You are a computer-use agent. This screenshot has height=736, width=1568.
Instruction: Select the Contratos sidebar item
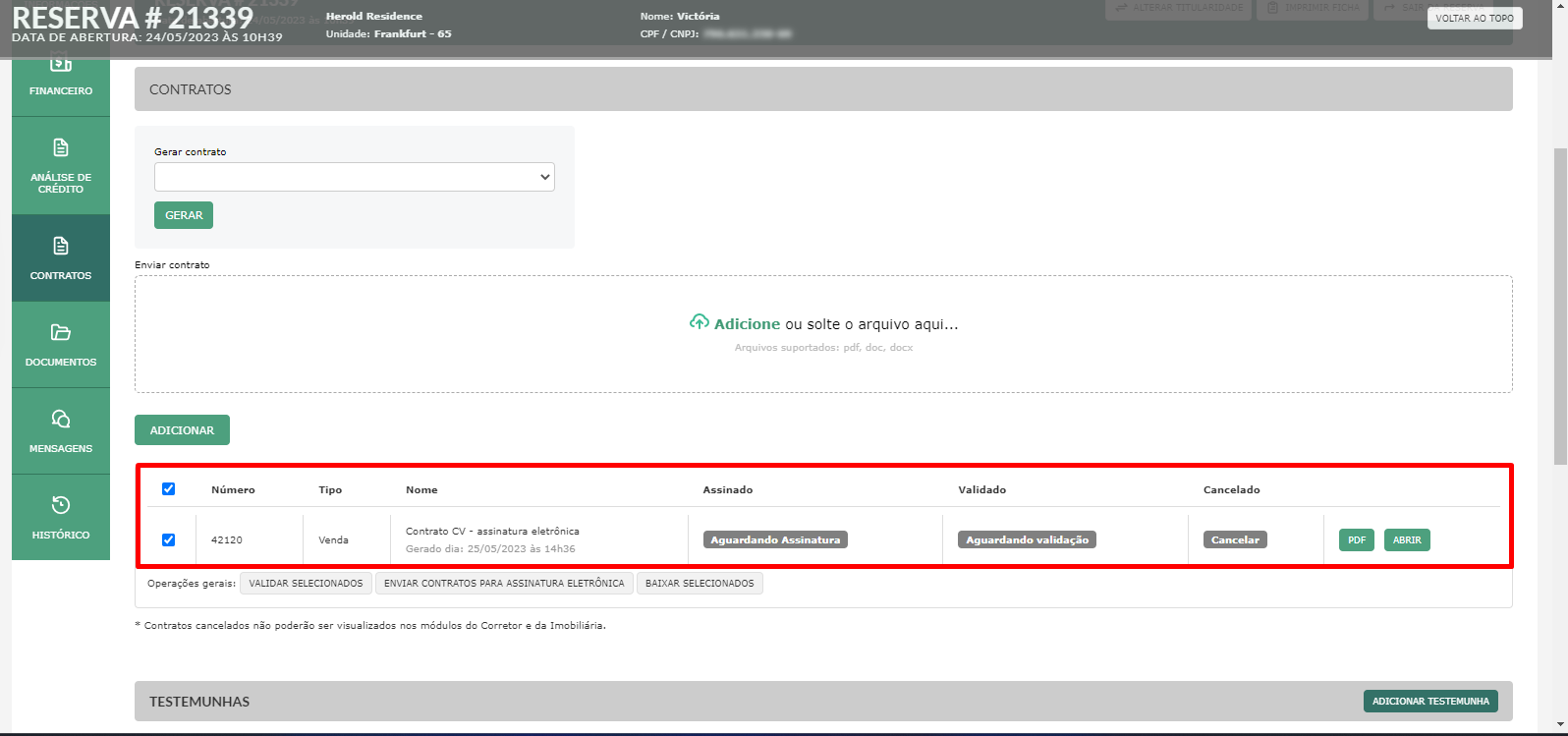click(61, 258)
